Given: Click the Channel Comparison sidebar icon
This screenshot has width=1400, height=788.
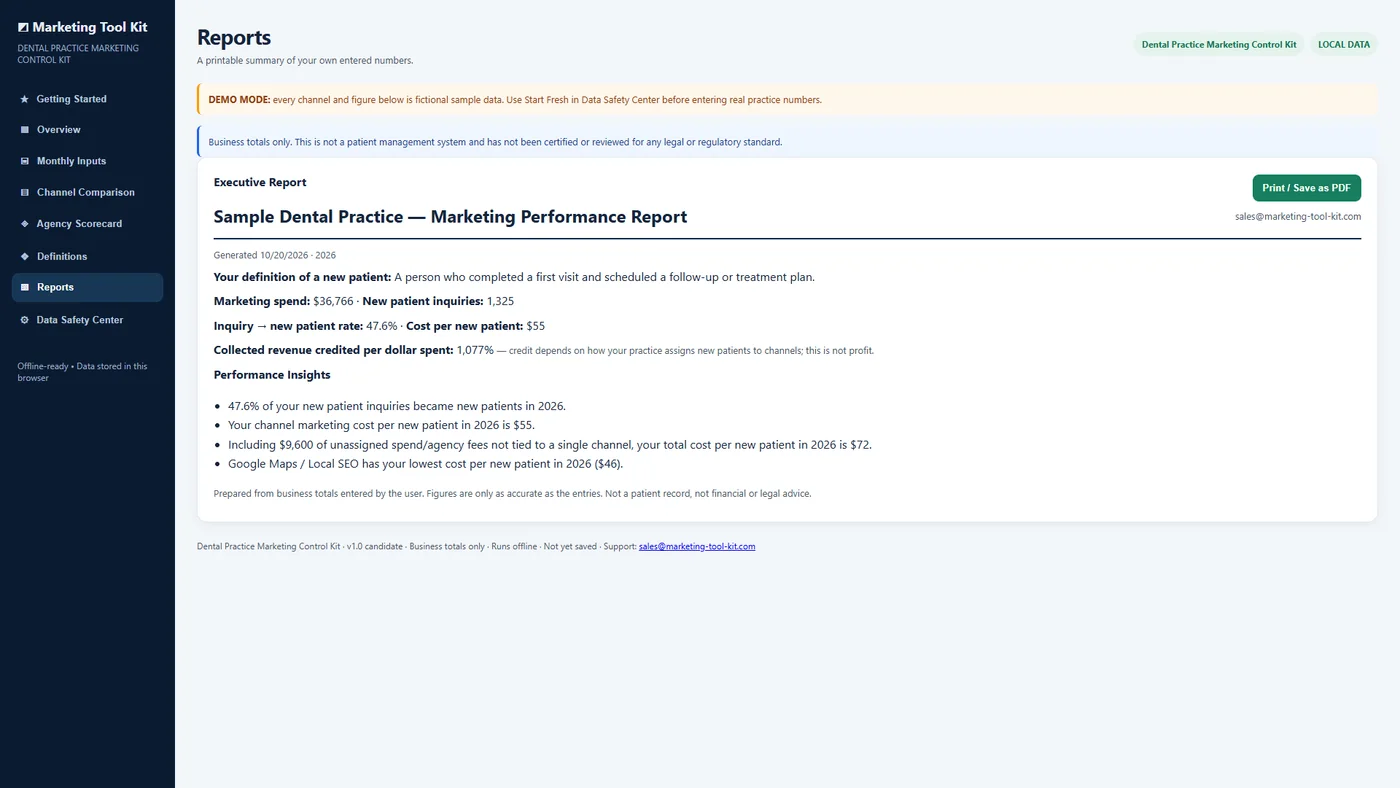Looking at the screenshot, I should 24,192.
